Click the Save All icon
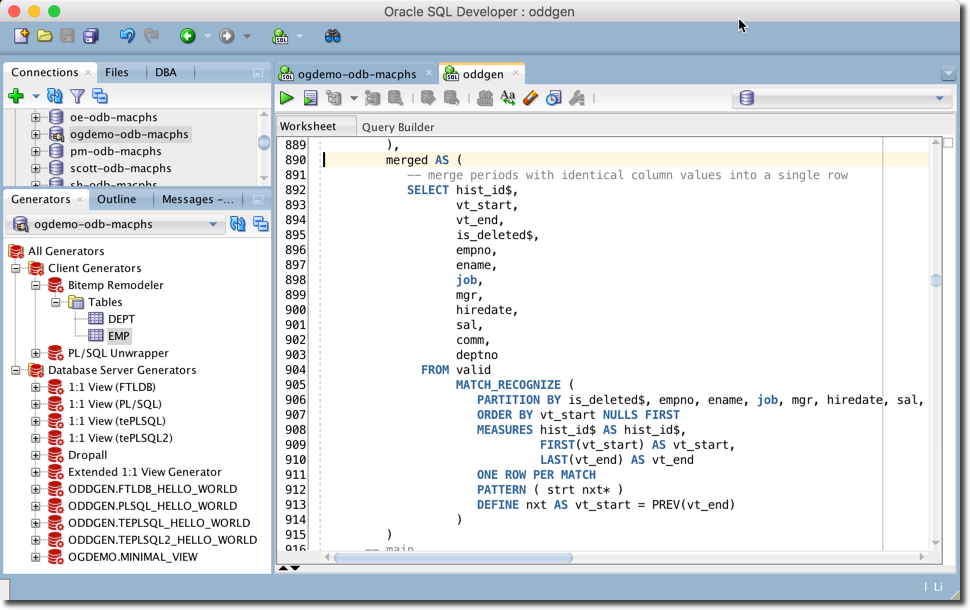 point(91,36)
